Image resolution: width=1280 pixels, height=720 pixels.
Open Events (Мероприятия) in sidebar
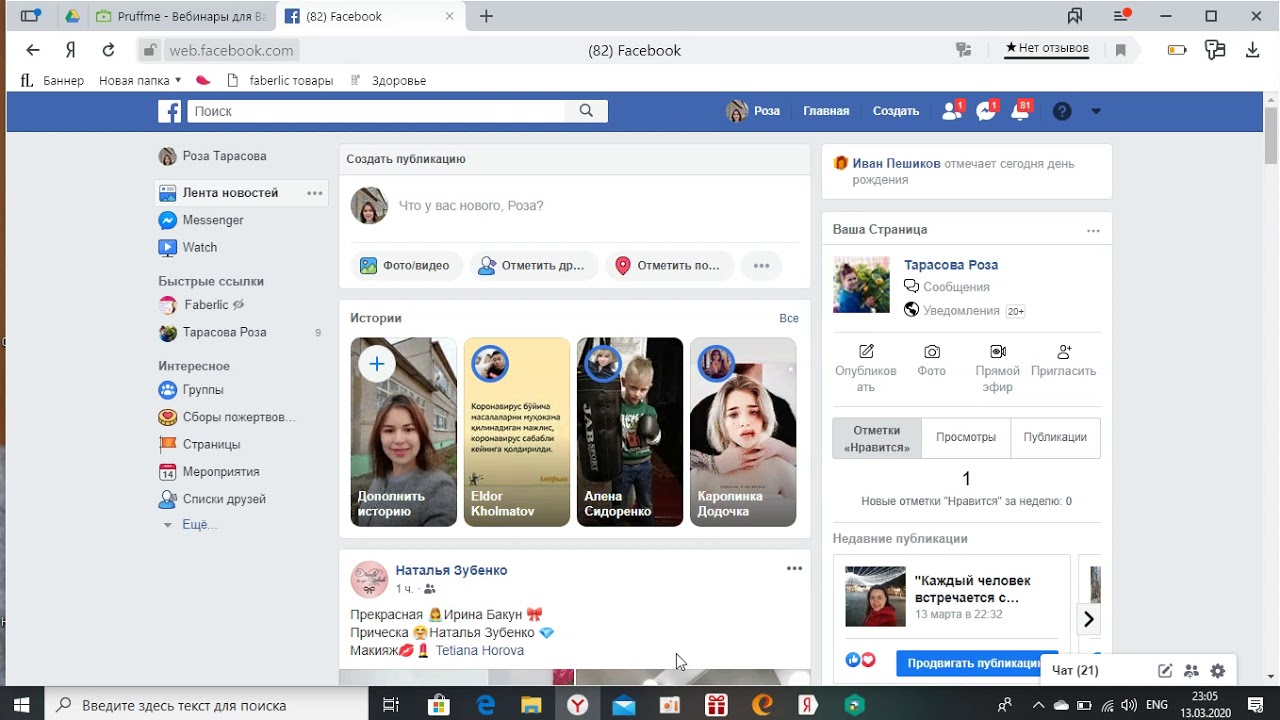(x=221, y=471)
